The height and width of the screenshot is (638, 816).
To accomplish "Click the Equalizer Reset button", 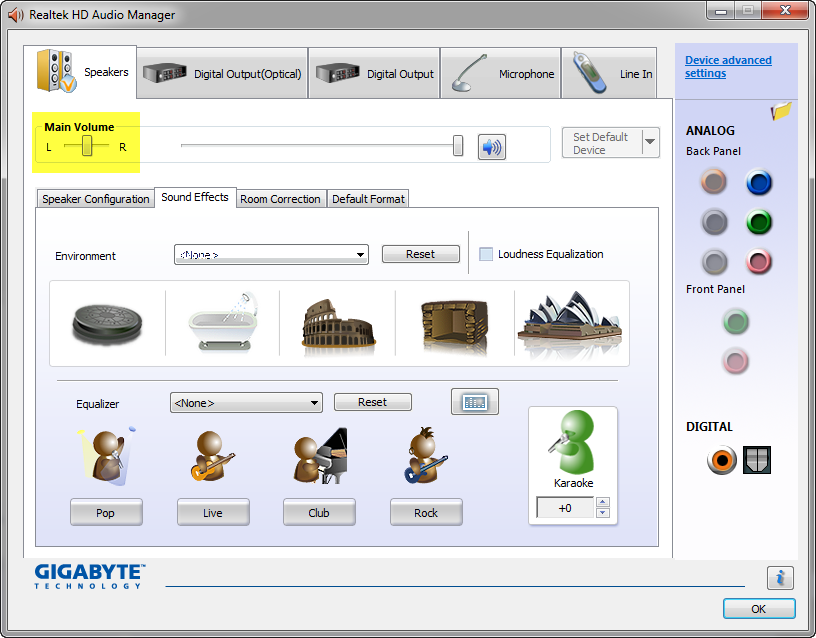I will pyautogui.click(x=373, y=402).
